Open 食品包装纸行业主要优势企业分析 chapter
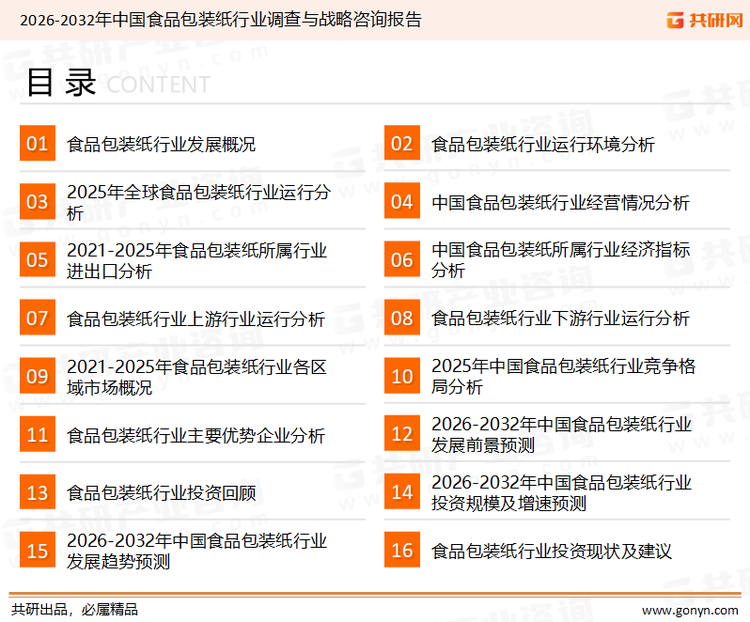Viewport: 750px width, 622px height. (x=195, y=435)
